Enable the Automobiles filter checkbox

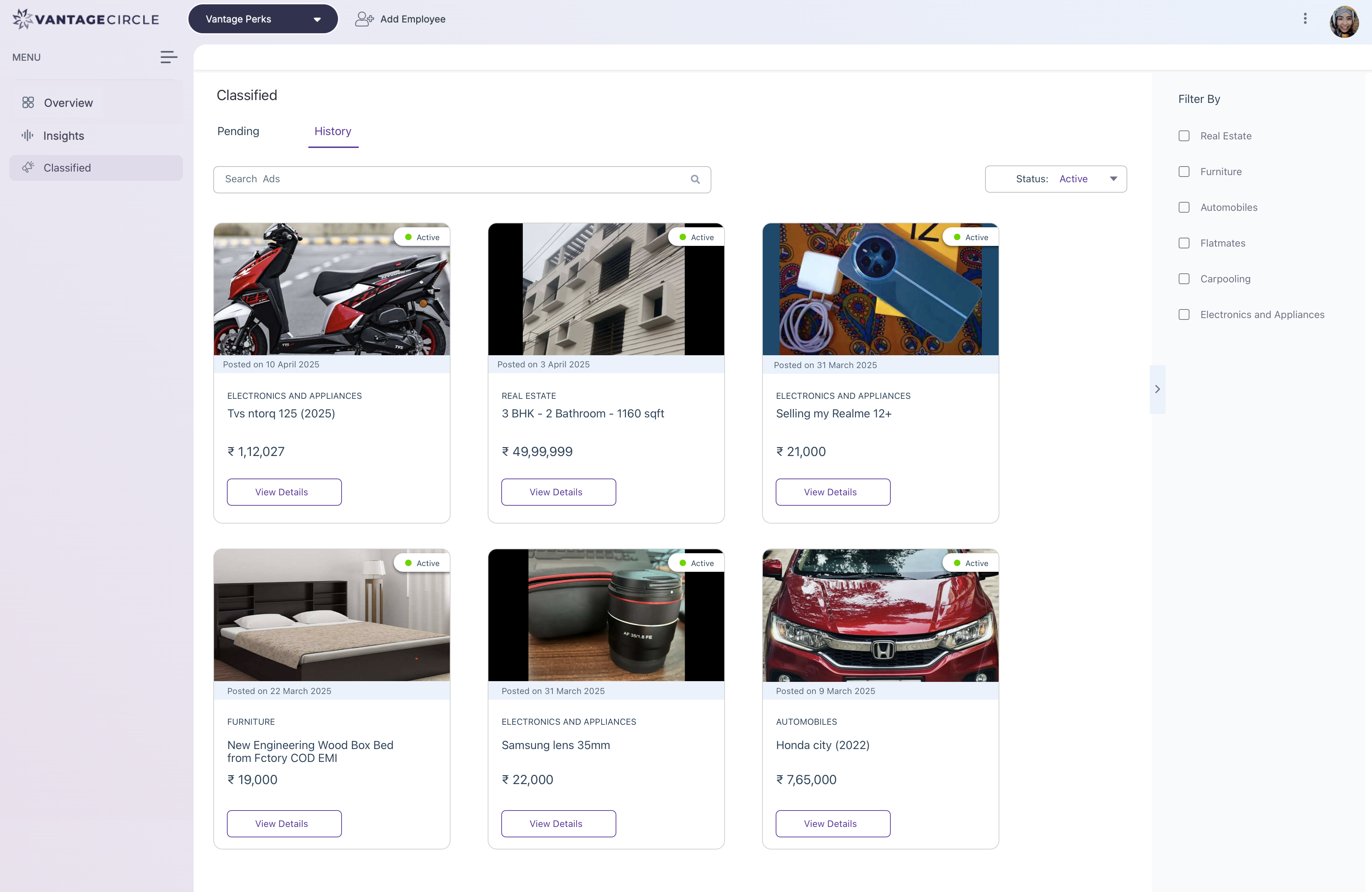(x=1183, y=208)
